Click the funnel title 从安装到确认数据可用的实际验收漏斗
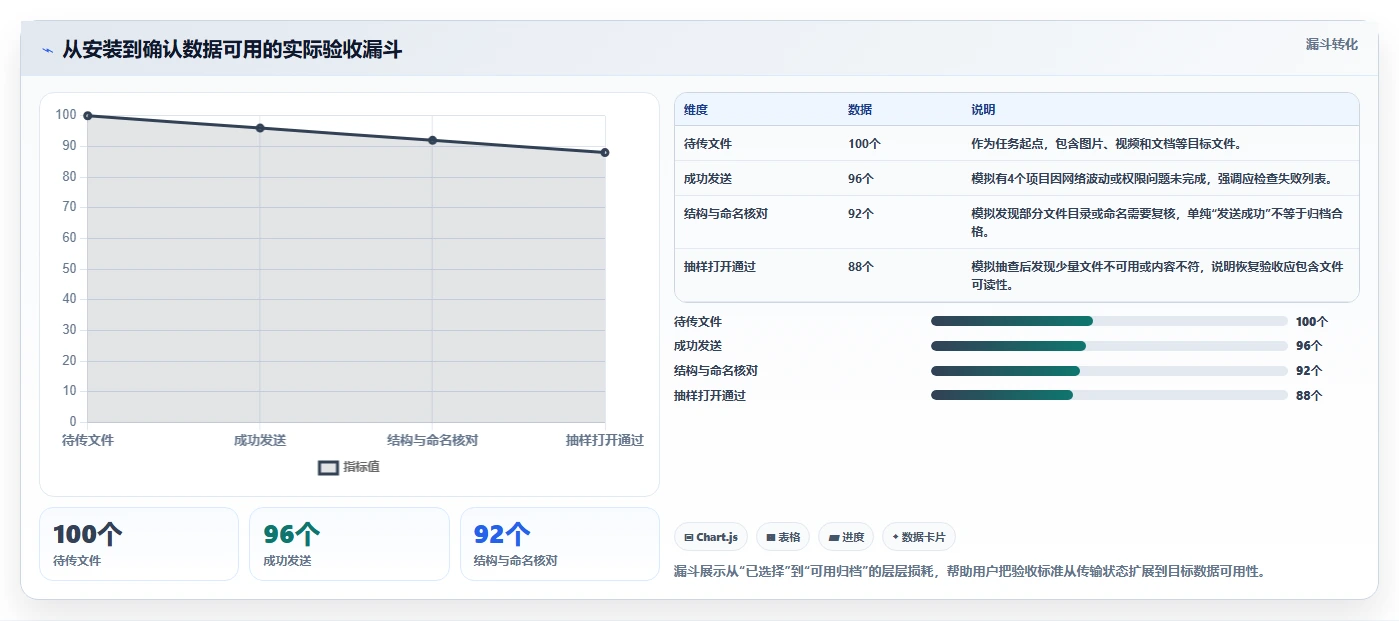The width and height of the screenshot is (1399, 621). coord(232,50)
